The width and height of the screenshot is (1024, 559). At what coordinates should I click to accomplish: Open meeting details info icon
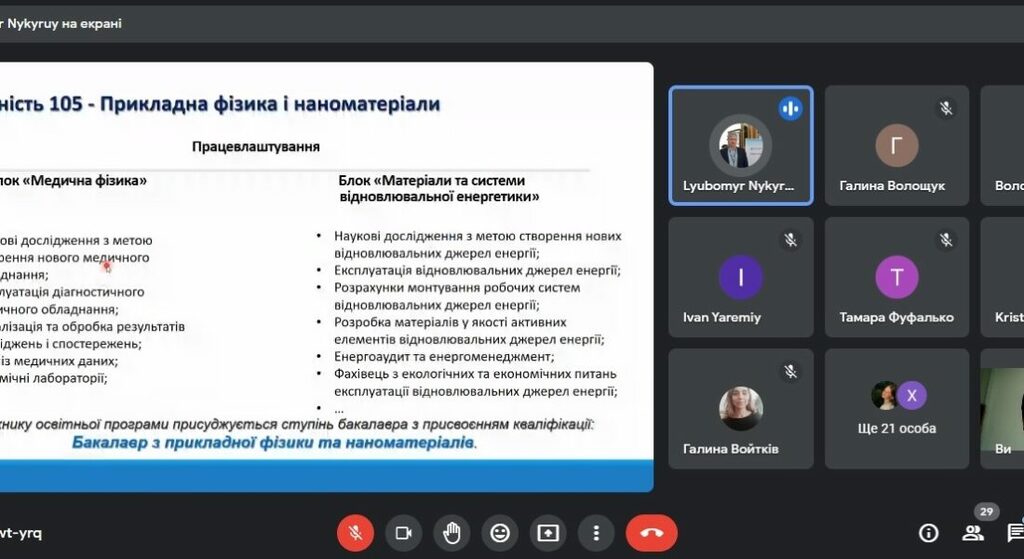[929, 532]
